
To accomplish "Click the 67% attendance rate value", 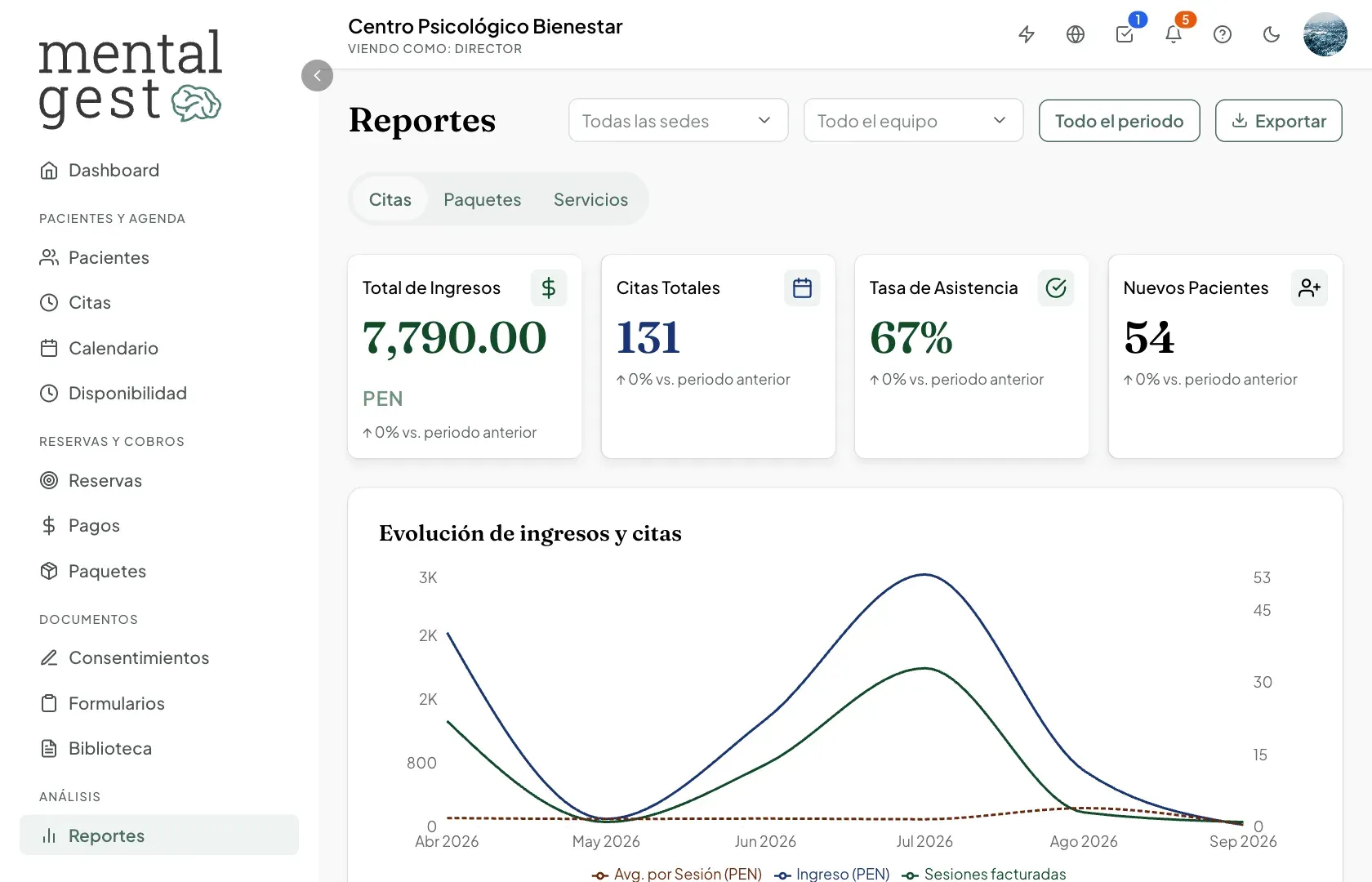I will pos(911,338).
